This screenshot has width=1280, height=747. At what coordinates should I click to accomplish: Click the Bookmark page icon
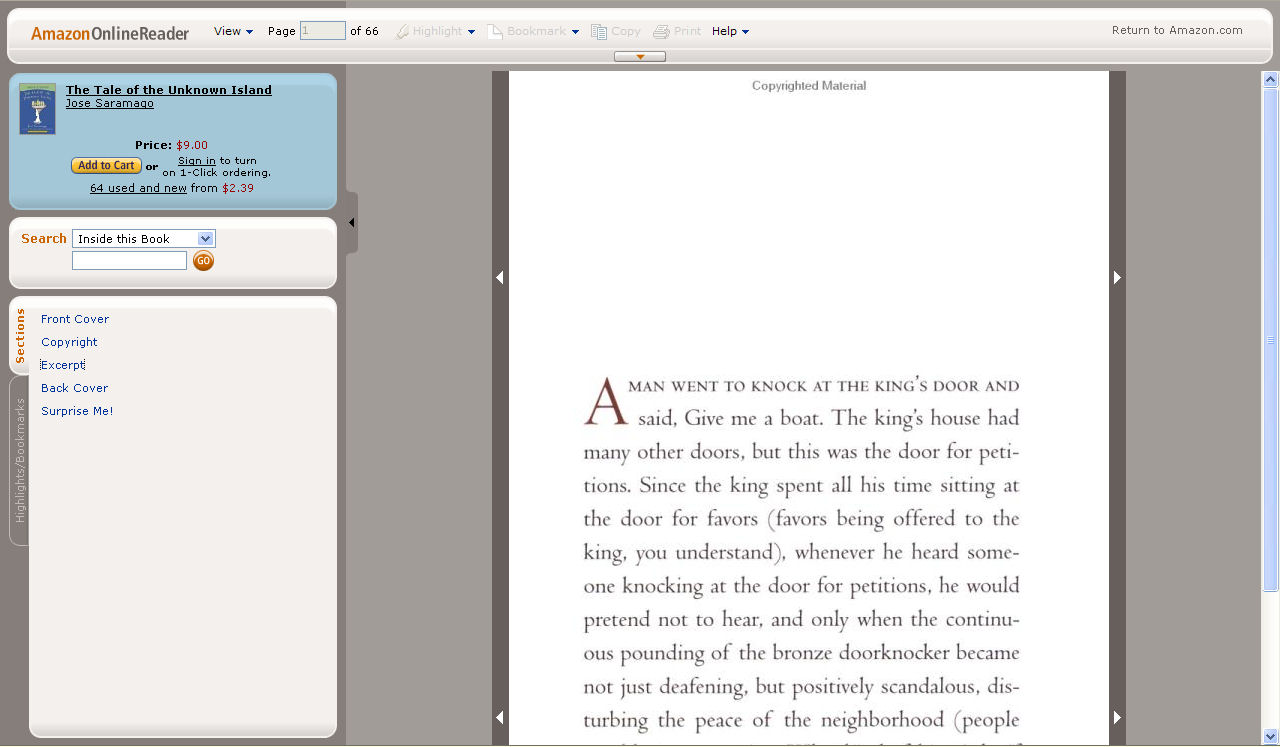tap(494, 32)
